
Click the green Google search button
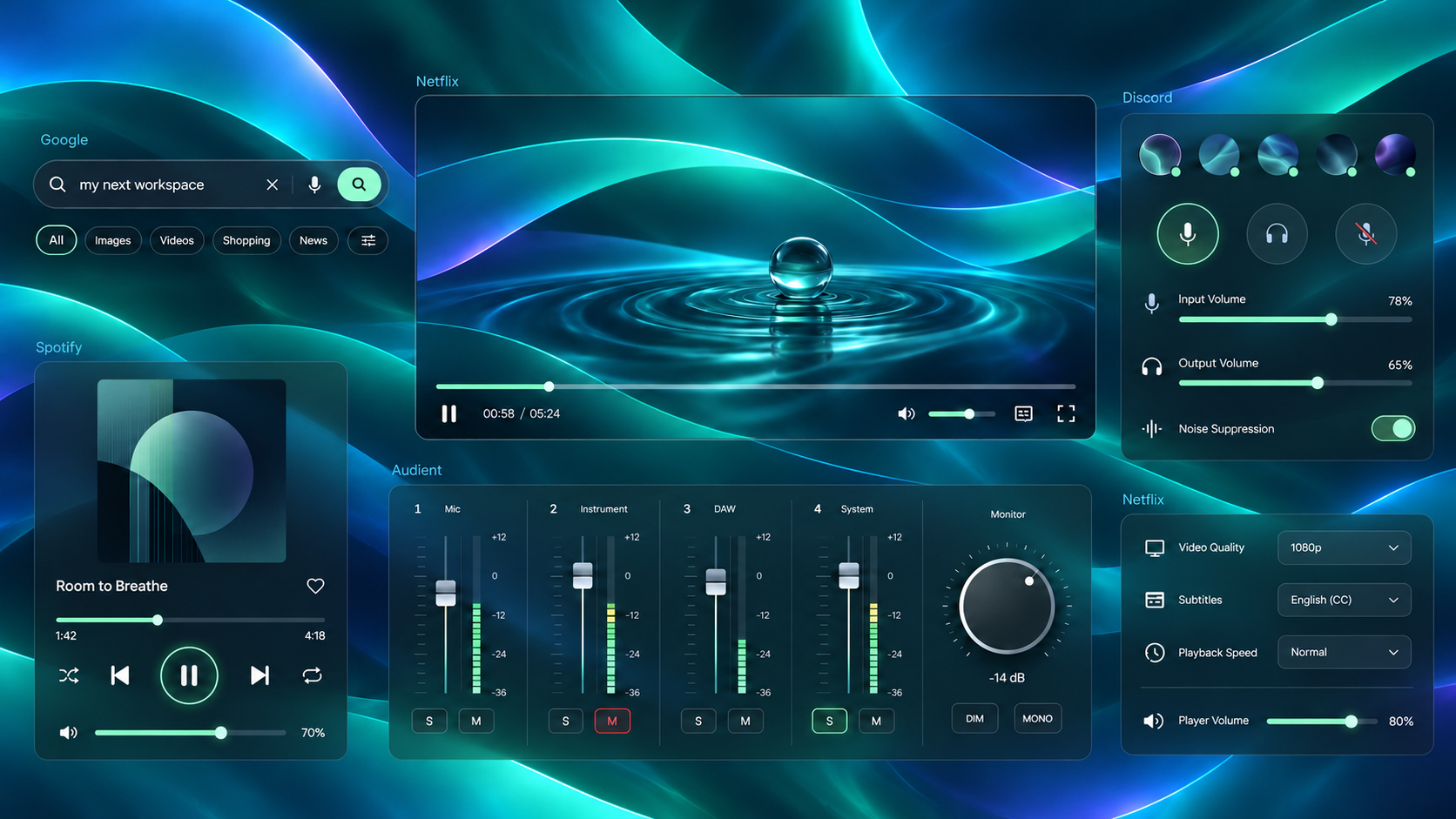(359, 185)
